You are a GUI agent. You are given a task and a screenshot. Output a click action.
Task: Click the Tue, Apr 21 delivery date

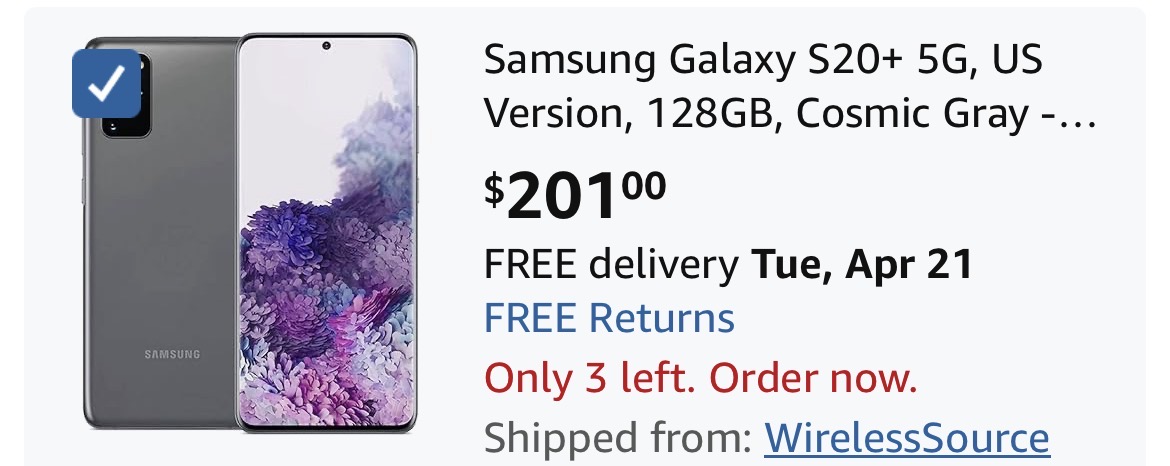click(x=862, y=263)
